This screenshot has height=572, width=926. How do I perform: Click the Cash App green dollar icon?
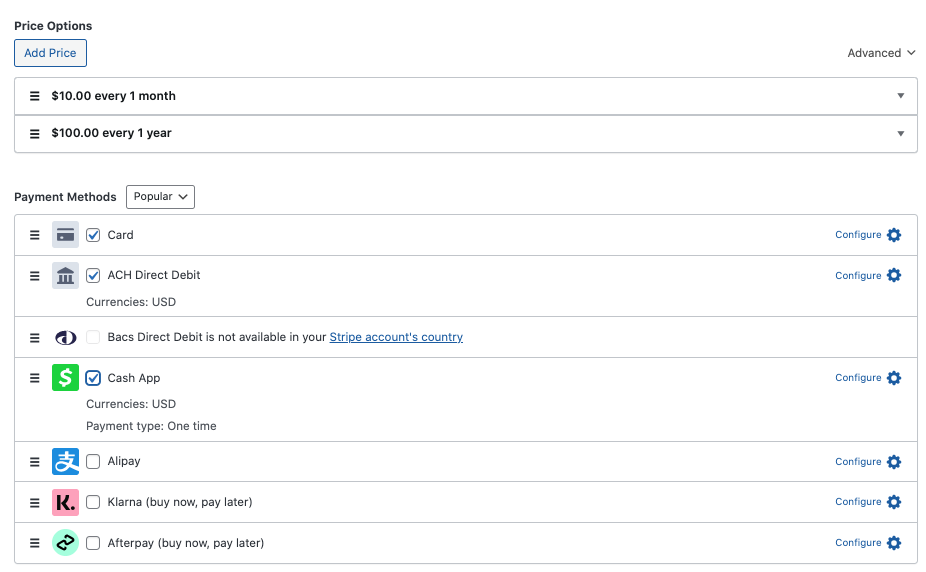(x=65, y=378)
